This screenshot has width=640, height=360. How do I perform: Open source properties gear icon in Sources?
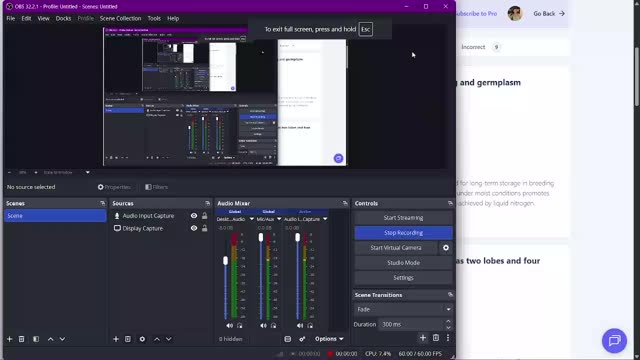(x=142, y=339)
